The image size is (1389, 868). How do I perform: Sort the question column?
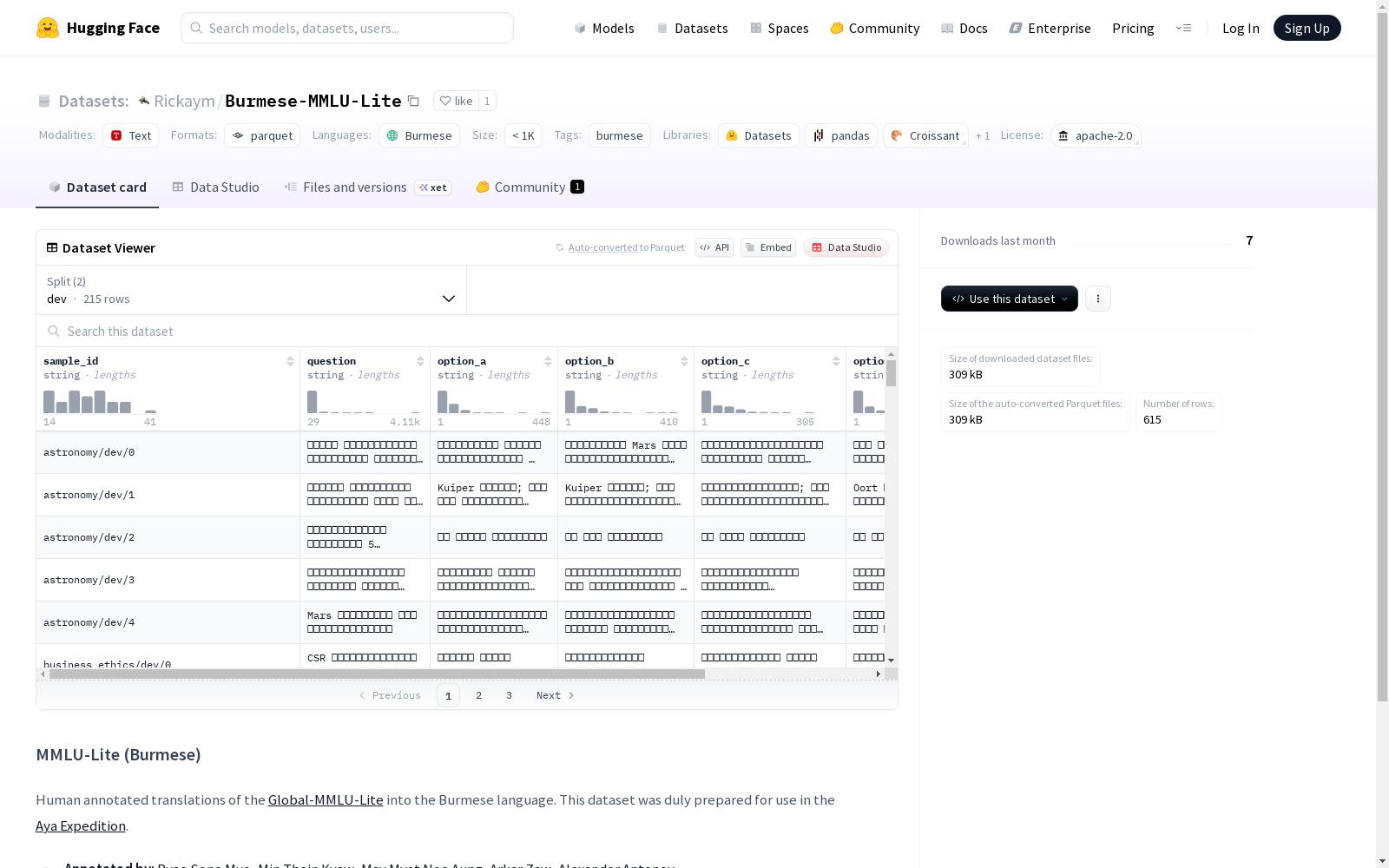tap(420, 361)
